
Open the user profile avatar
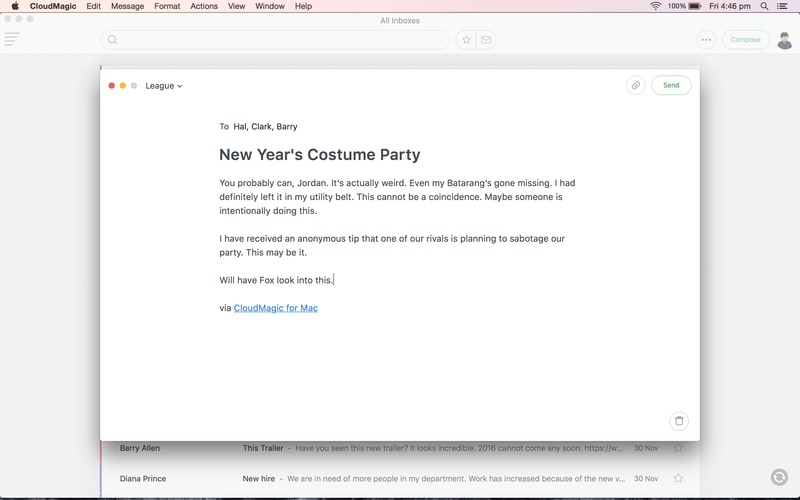click(x=785, y=40)
